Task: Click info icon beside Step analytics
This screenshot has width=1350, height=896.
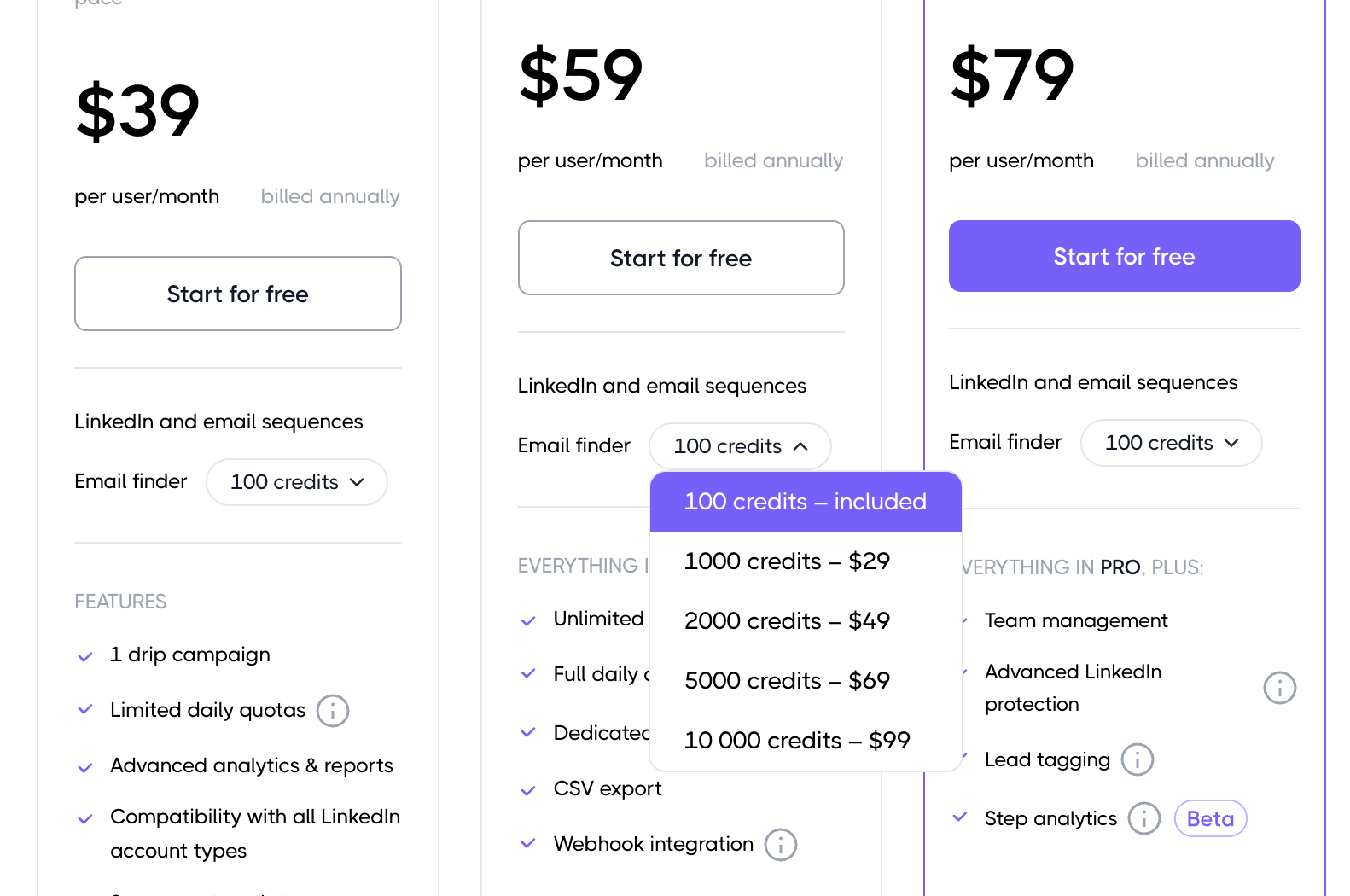Action: 1143,818
